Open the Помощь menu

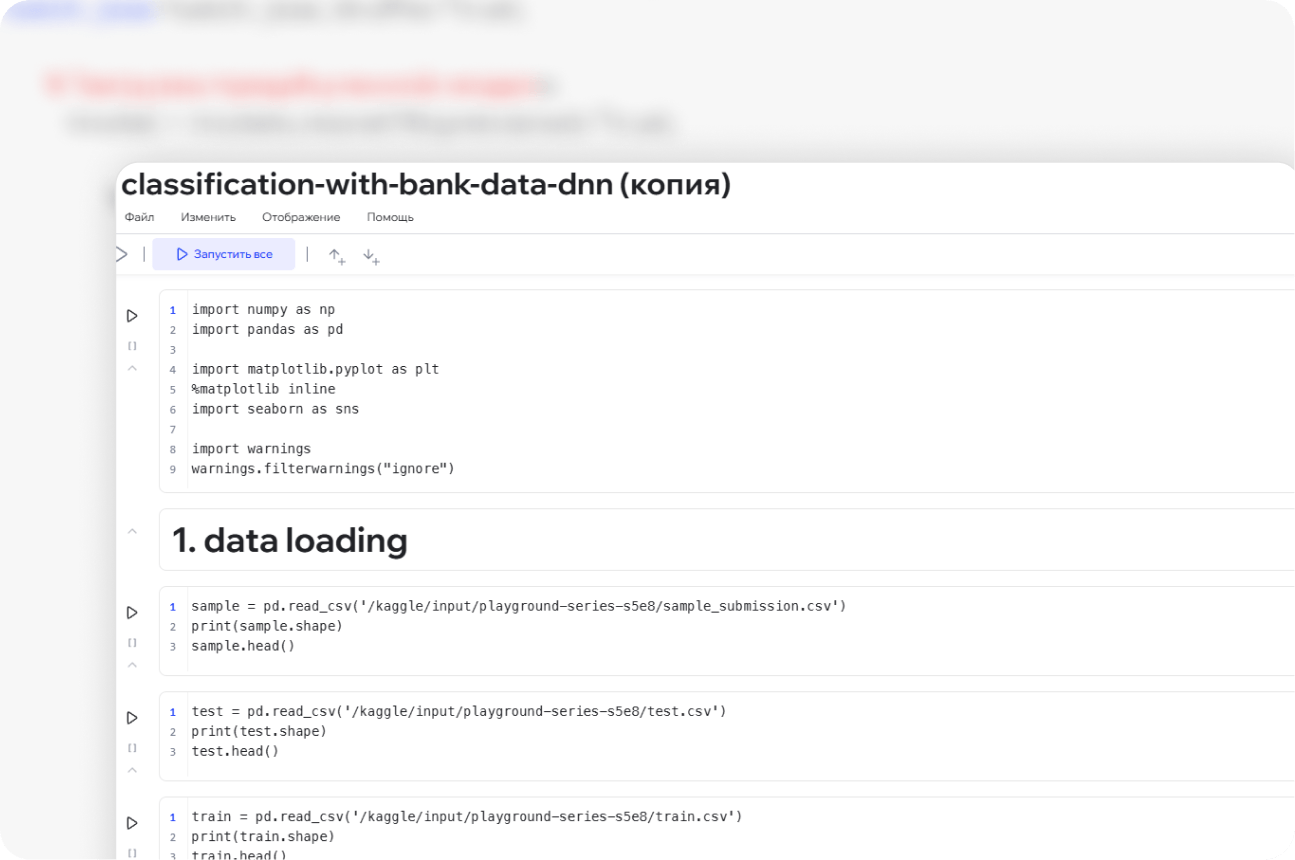point(390,217)
